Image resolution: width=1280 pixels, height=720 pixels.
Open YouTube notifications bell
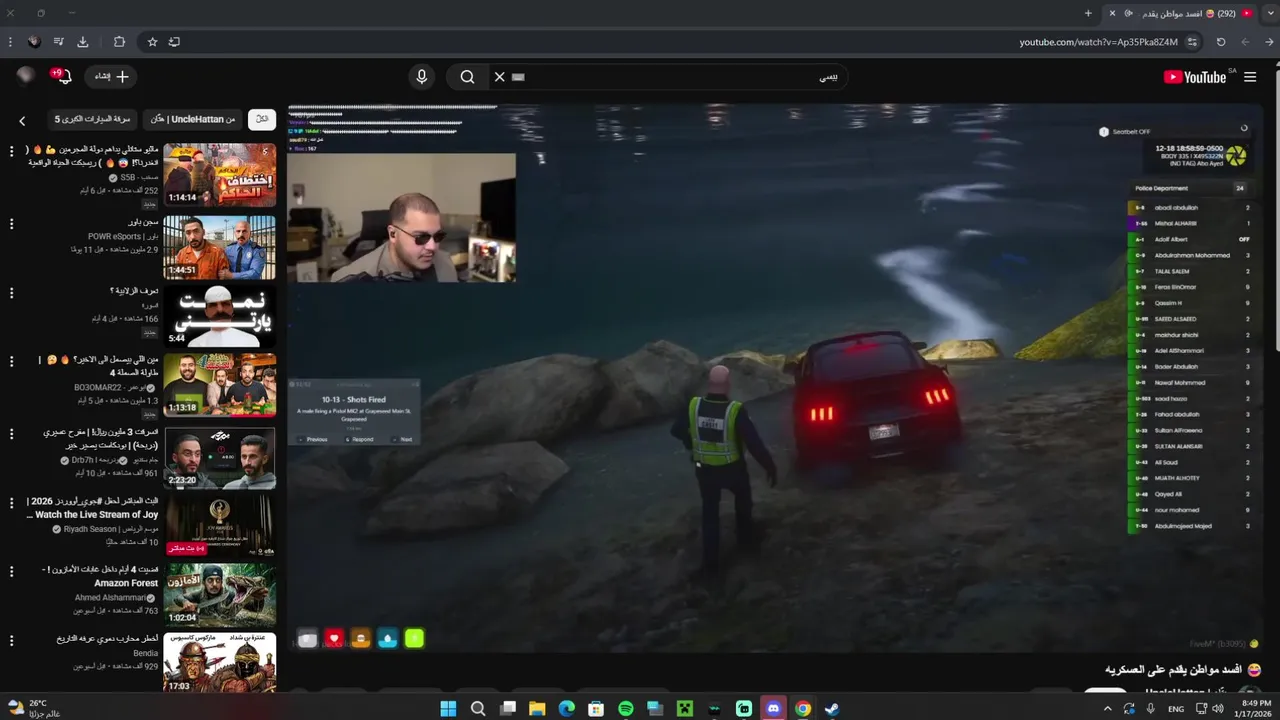pyautogui.click(x=63, y=77)
